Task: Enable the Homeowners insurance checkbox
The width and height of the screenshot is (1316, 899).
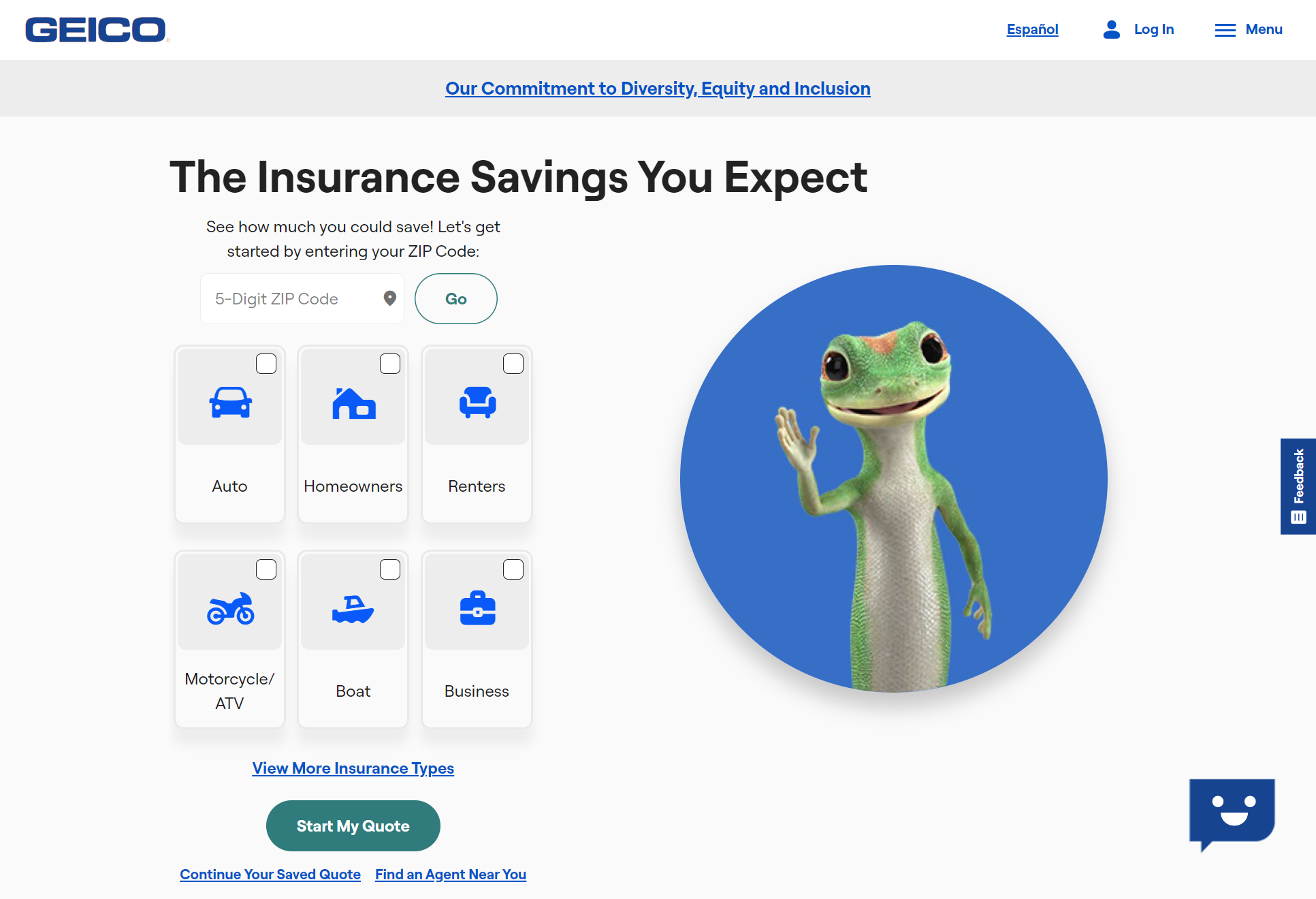Action: (x=390, y=364)
